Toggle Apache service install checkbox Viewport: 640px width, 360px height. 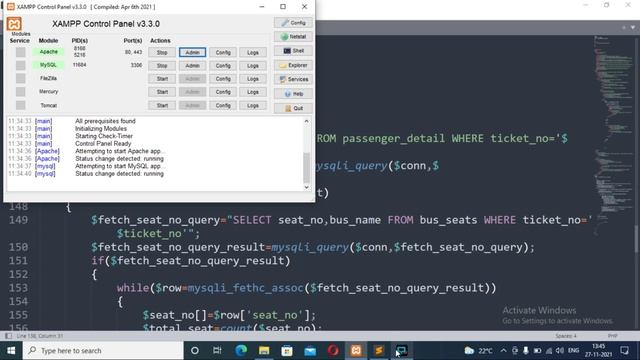[x=20, y=52]
